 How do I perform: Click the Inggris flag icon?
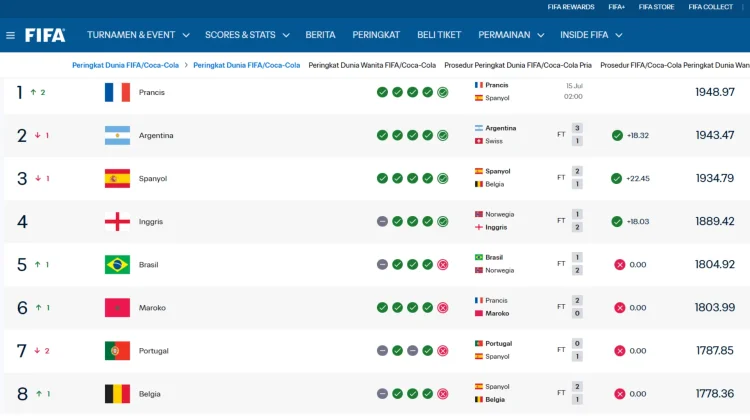[117, 221]
